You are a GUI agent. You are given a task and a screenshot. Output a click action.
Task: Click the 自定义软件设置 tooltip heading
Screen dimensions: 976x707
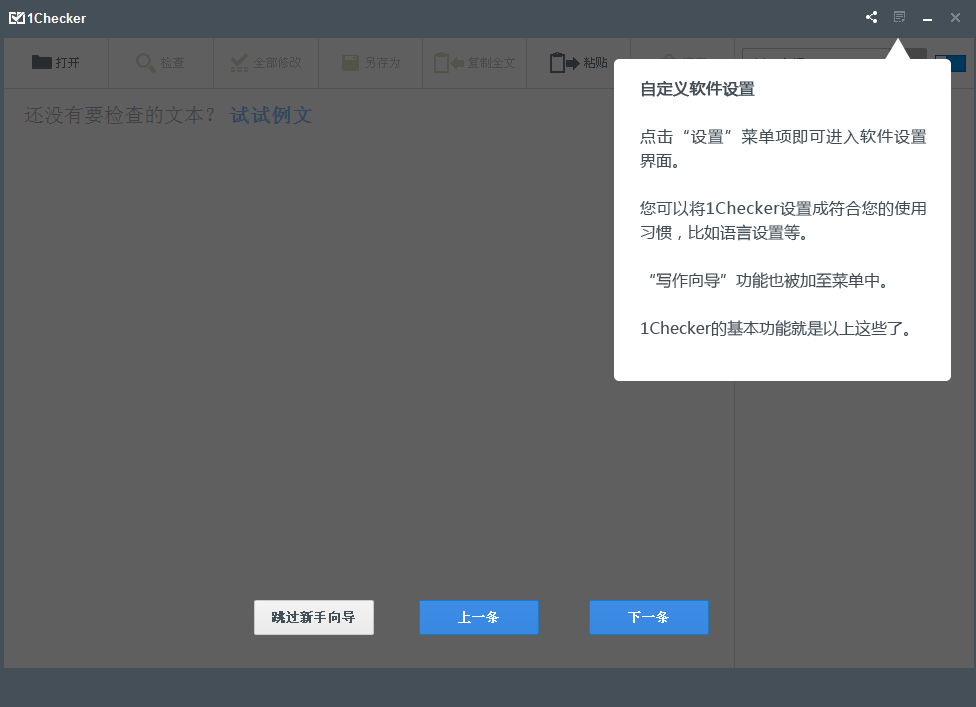[x=697, y=89]
